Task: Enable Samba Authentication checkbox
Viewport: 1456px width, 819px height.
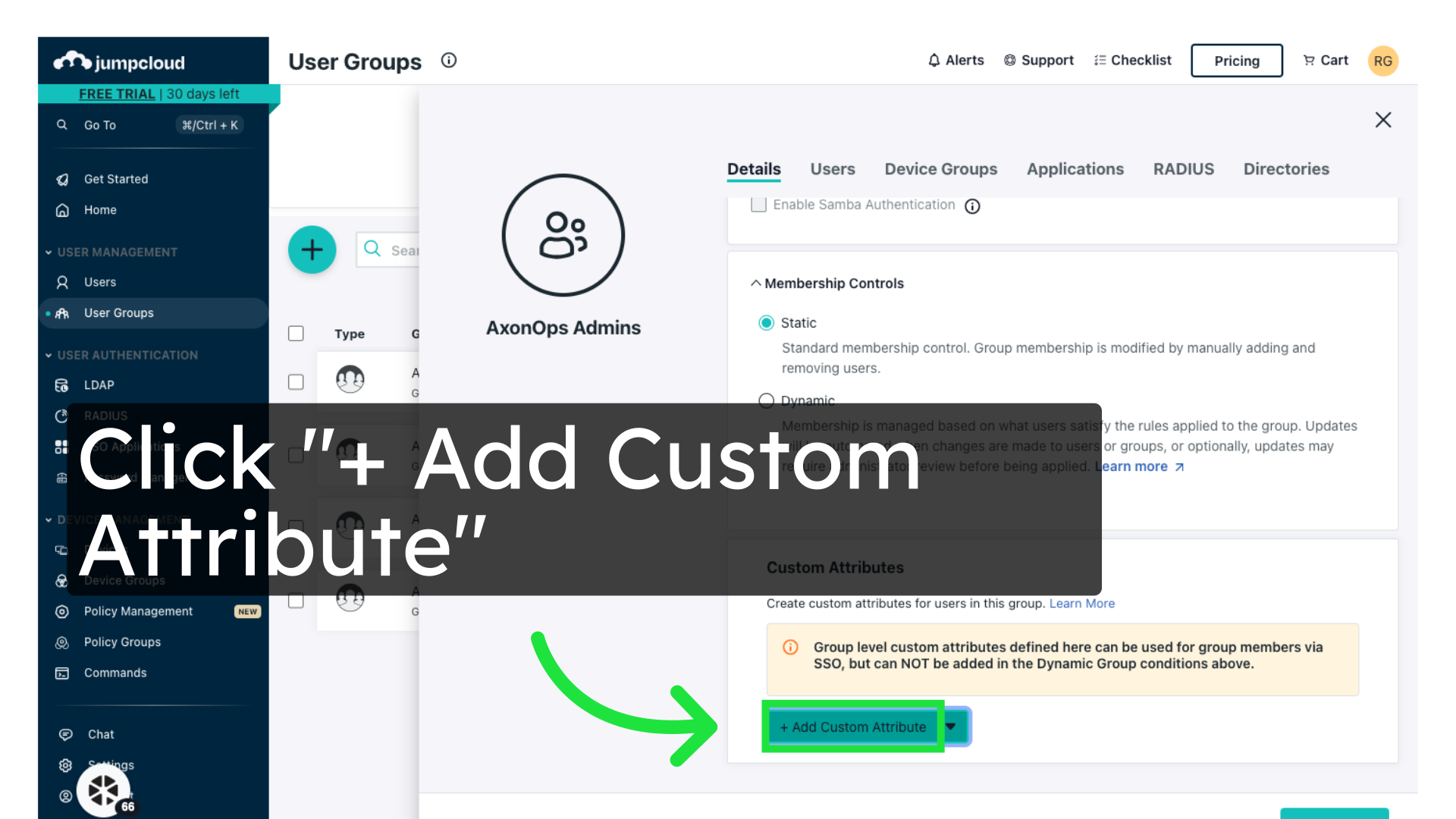Action: tap(758, 205)
